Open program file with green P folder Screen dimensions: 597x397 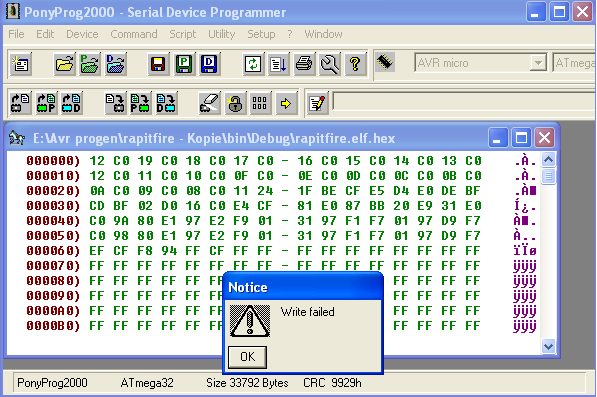coord(90,64)
